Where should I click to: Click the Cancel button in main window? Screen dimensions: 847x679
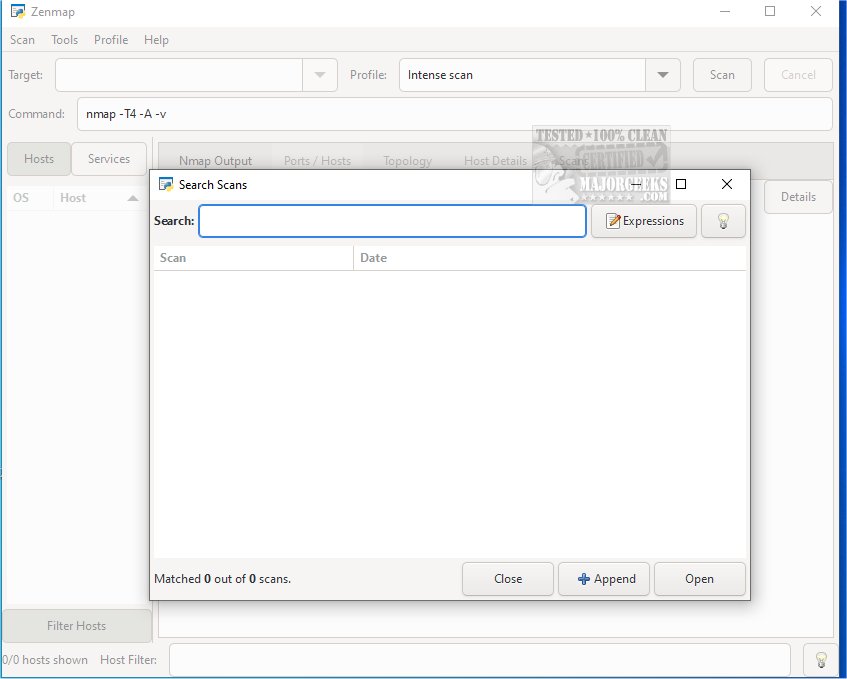click(x=798, y=75)
